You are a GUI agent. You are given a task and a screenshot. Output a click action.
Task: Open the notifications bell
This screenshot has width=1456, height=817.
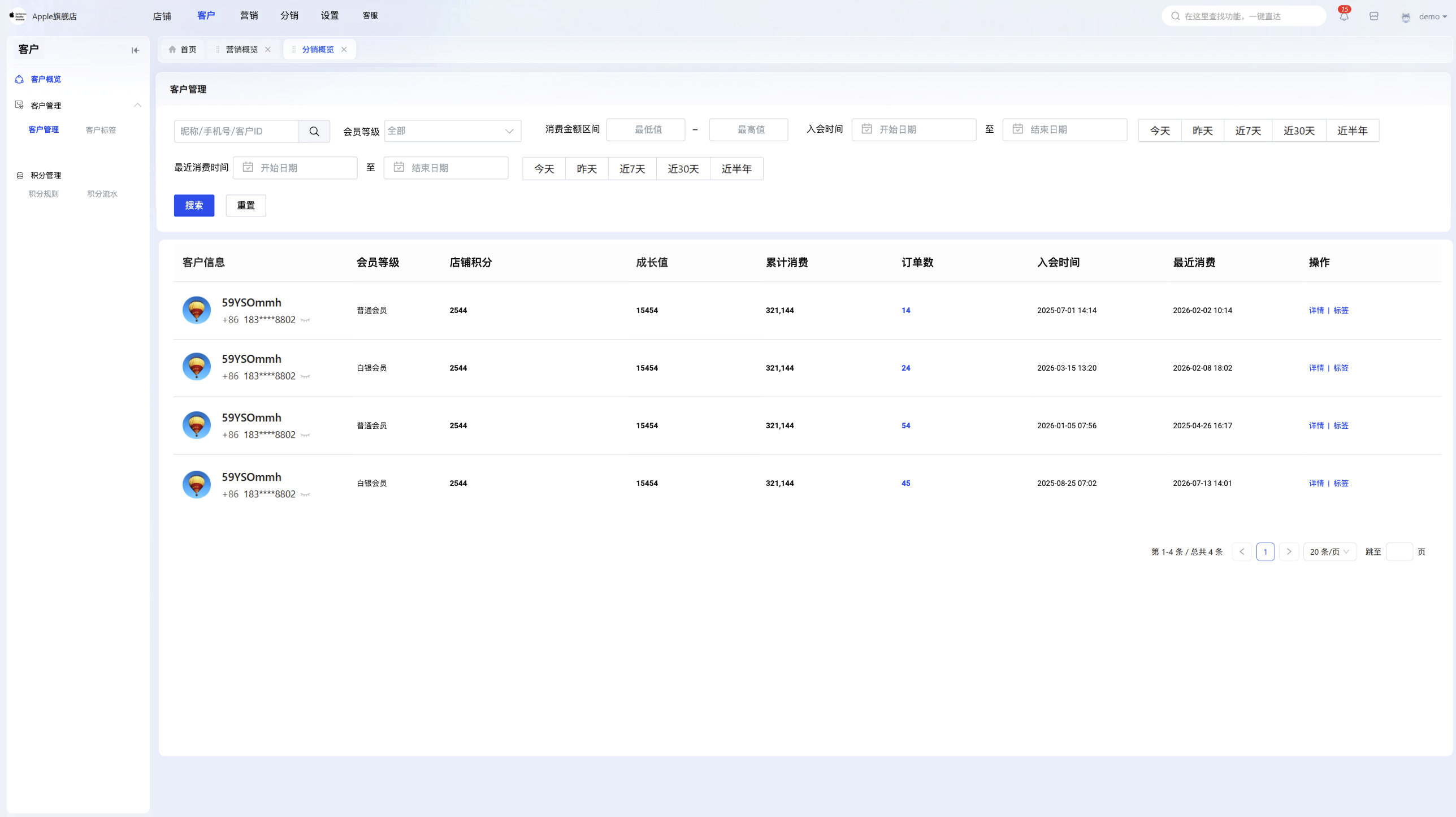[1344, 16]
